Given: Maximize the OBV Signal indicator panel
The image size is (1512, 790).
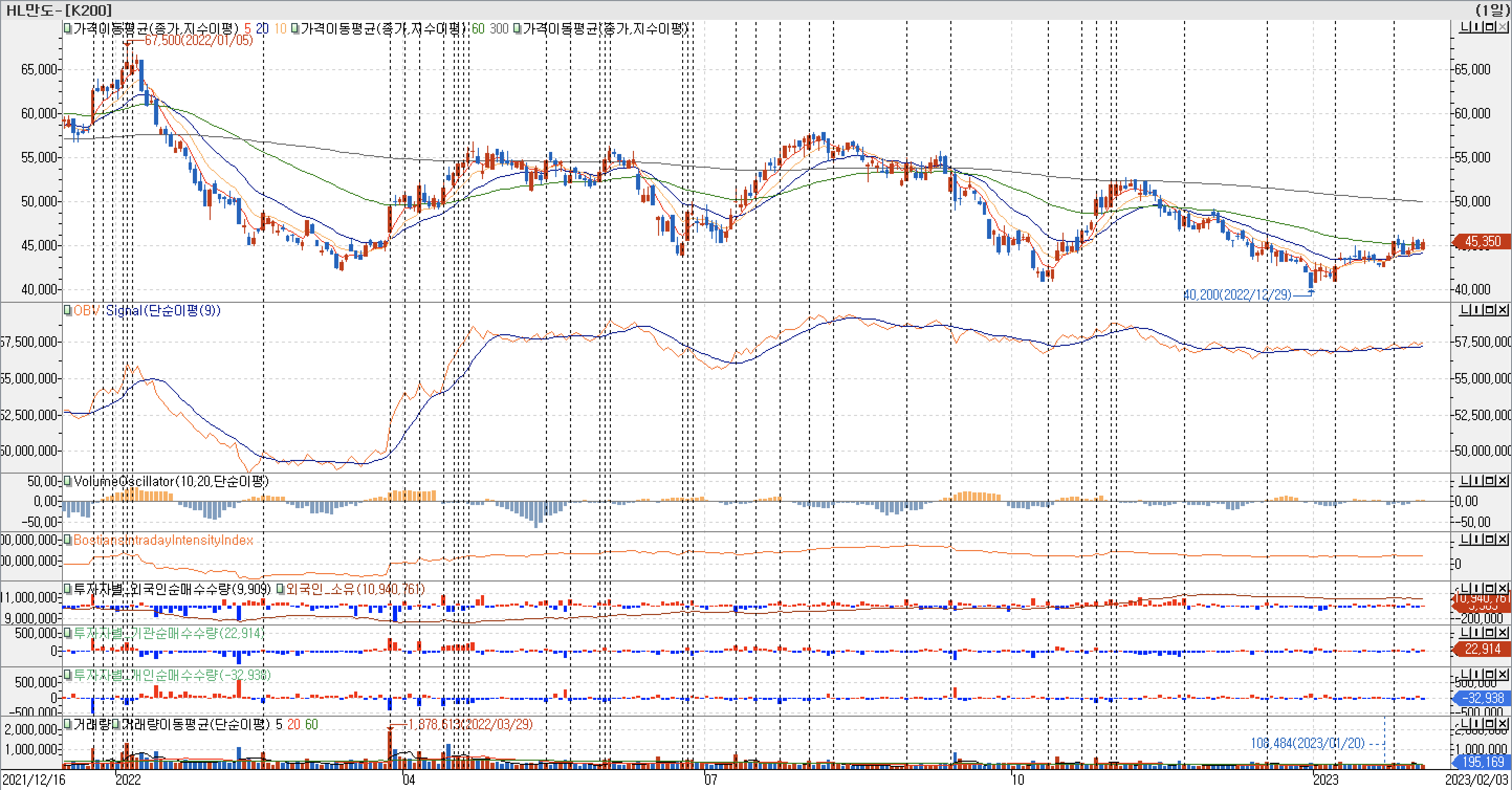Looking at the screenshot, I should tap(1491, 309).
